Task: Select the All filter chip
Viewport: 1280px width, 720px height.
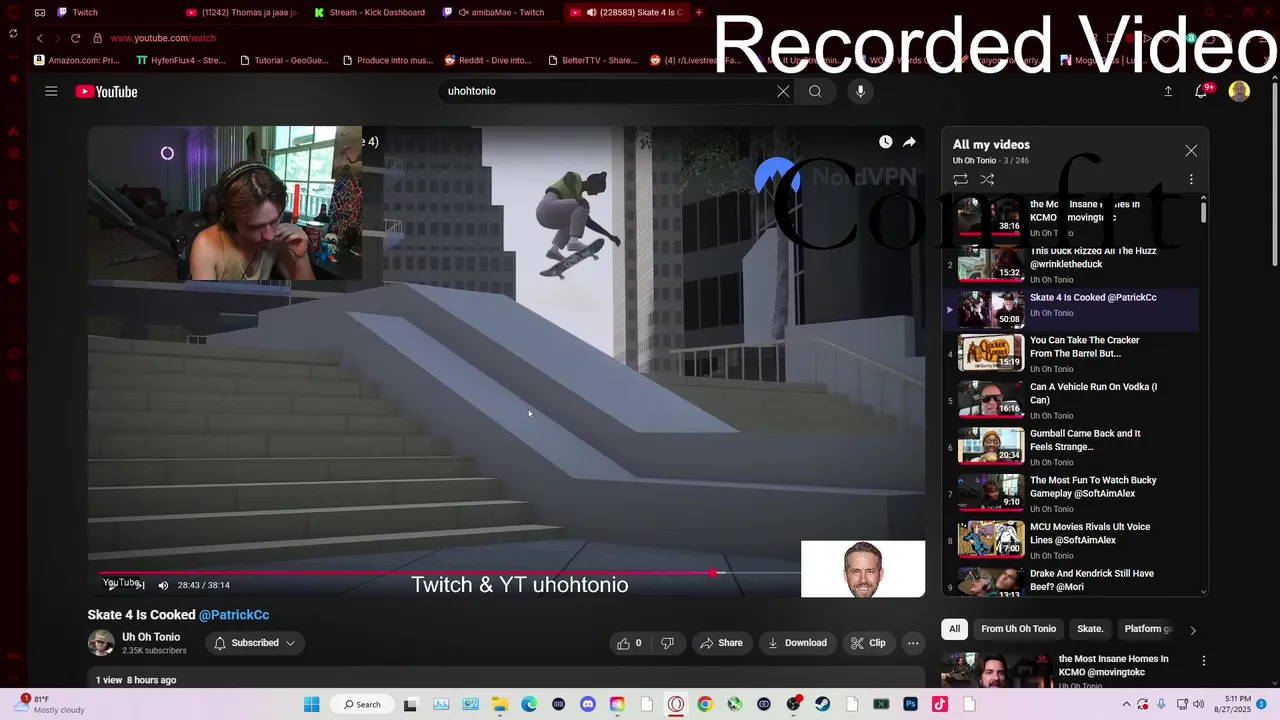Action: (954, 629)
